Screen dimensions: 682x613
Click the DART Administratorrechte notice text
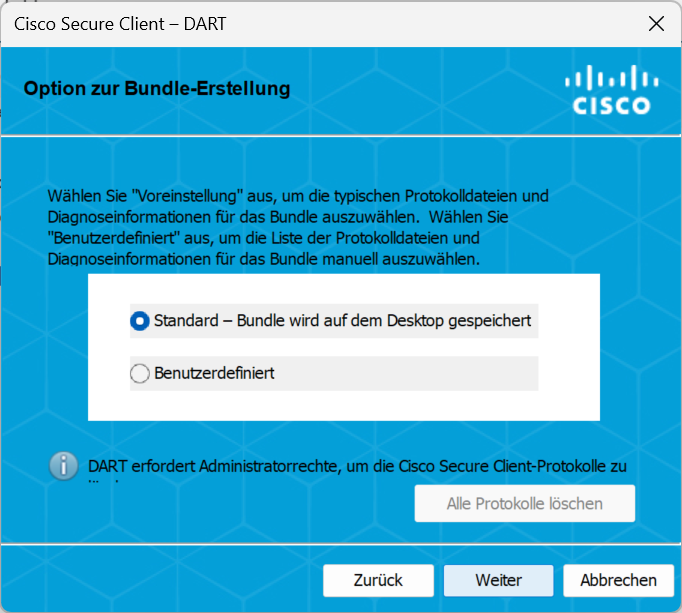[x=356, y=466]
